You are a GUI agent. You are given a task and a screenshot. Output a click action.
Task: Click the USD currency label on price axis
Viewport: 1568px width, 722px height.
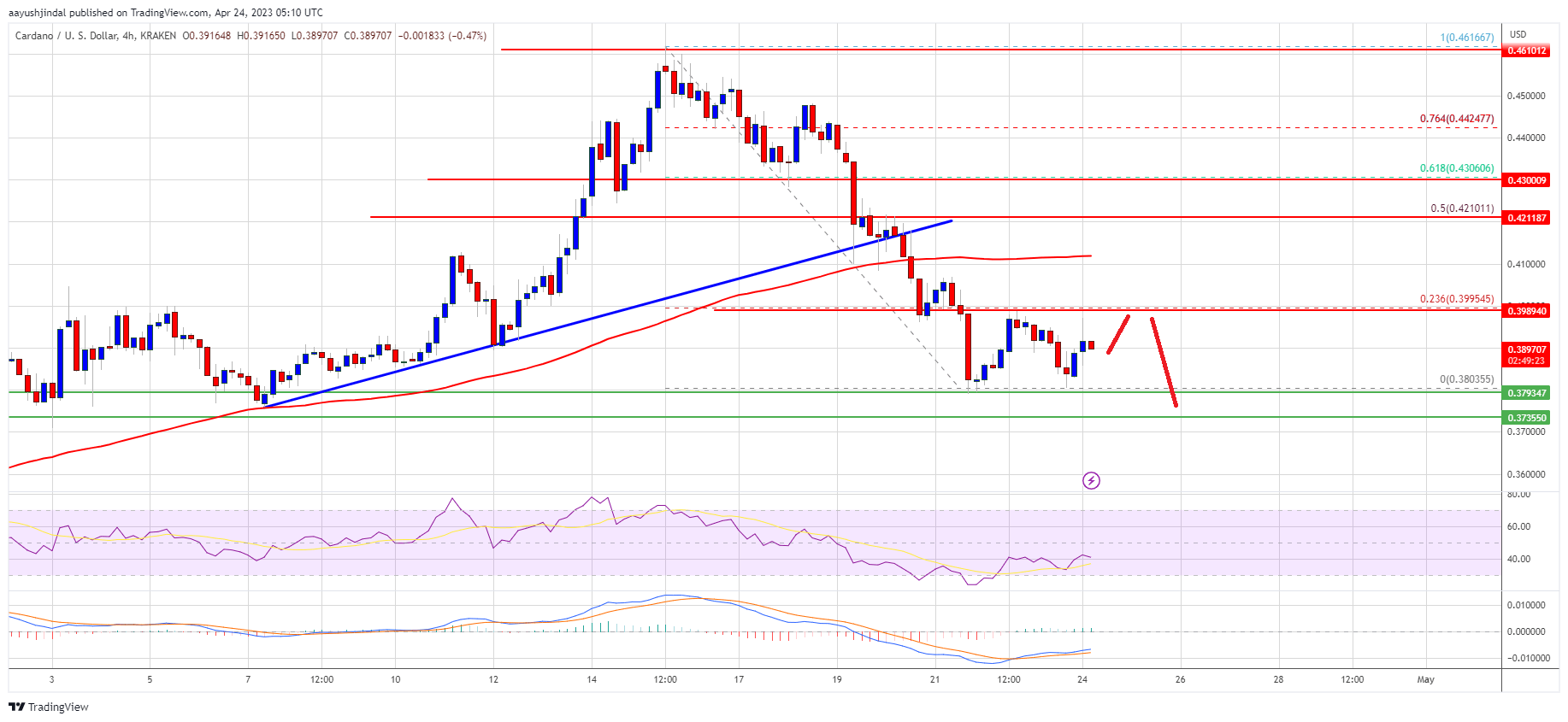[1518, 34]
